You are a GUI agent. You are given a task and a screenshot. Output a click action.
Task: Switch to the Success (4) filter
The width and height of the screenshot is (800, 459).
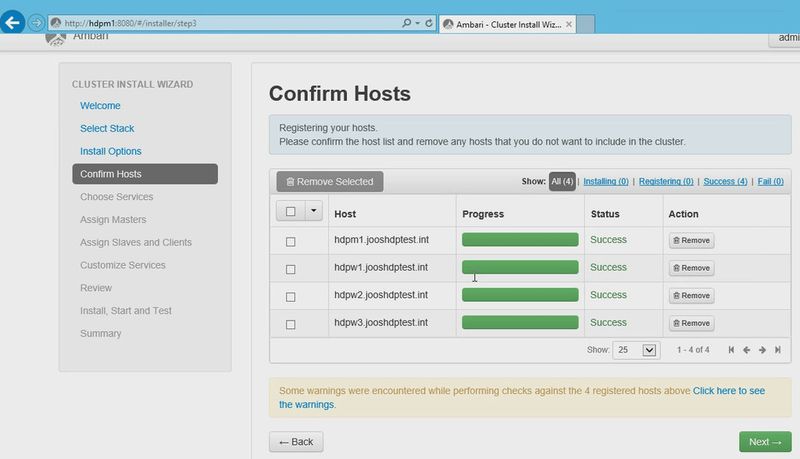pyautogui.click(x=725, y=182)
